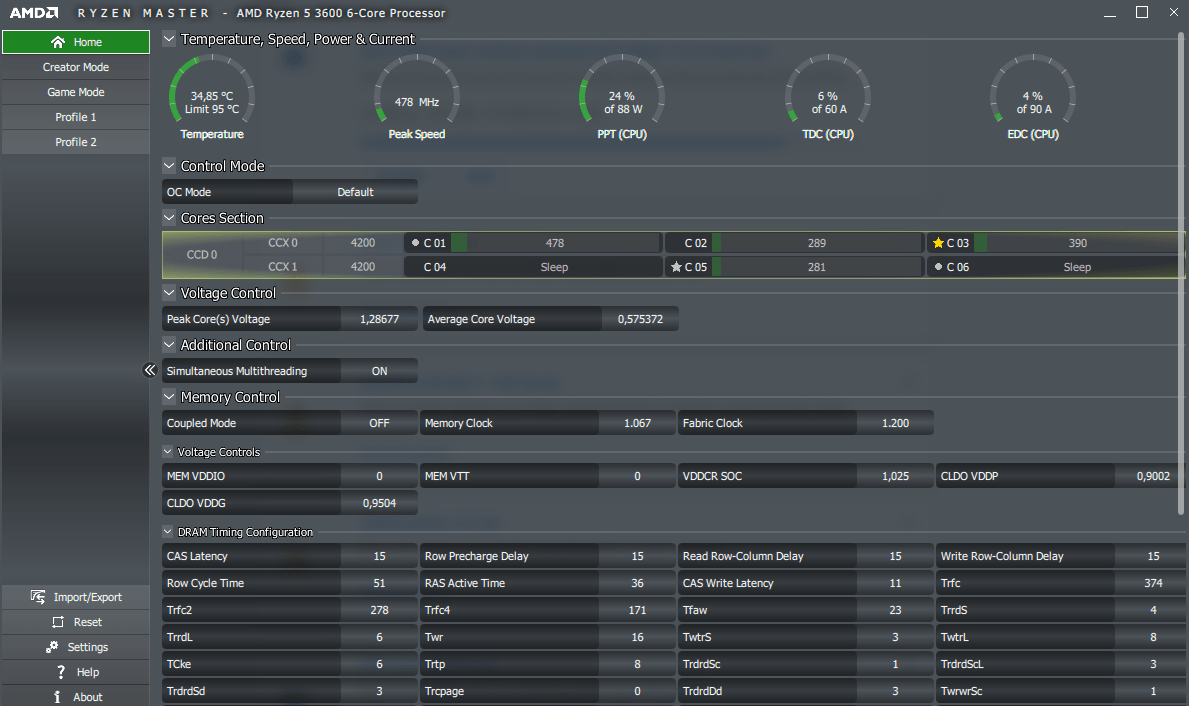
Task: Collapse Voltage Controls subsection
Action: (x=168, y=452)
